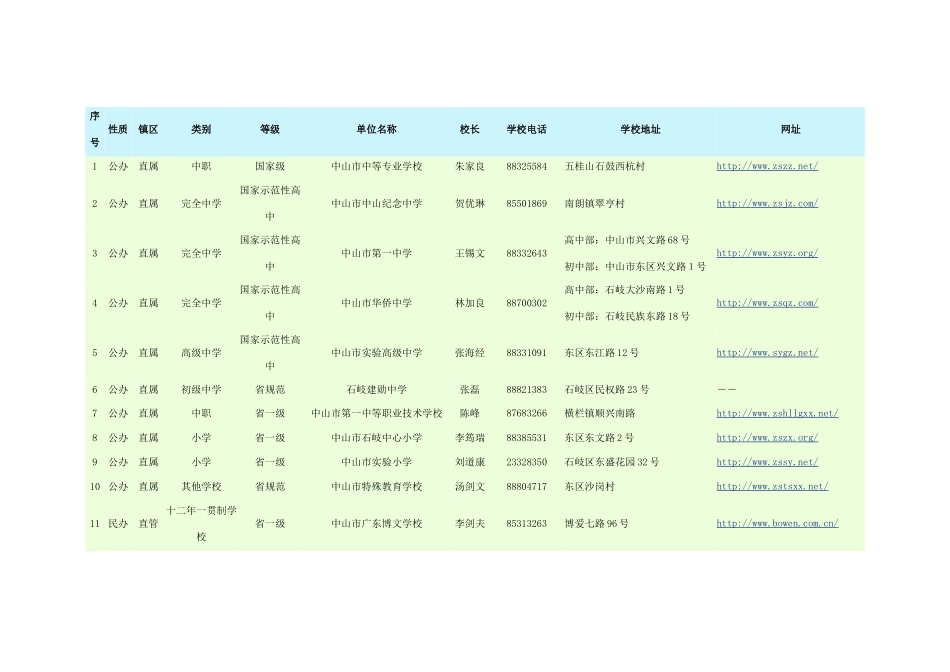Click the address 东区东江路12号
The height and width of the screenshot is (672, 950).
tap(602, 353)
